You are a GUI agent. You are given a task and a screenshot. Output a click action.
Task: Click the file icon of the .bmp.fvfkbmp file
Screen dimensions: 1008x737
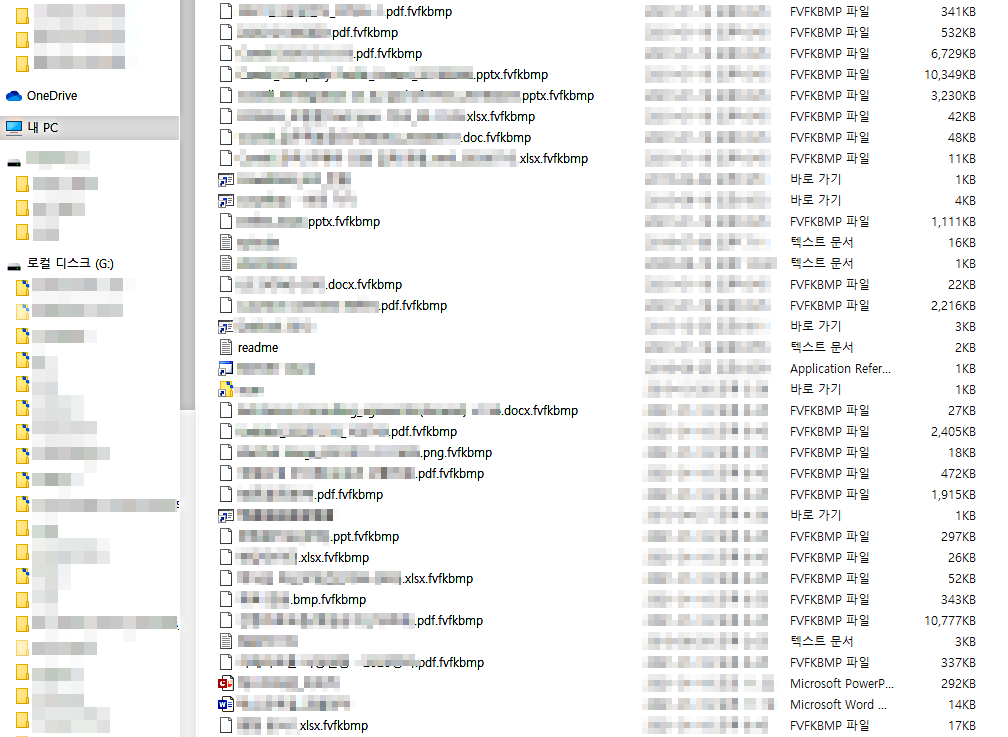[226, 599]
